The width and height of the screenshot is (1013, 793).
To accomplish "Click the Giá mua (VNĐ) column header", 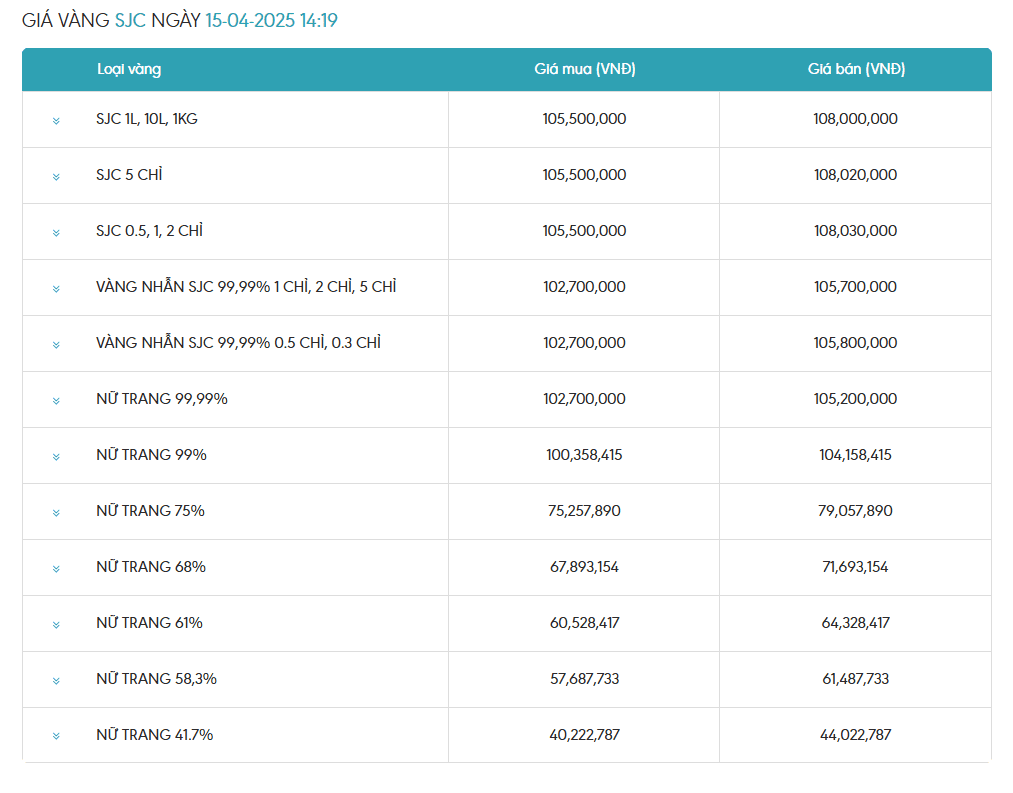I will 585,69.
